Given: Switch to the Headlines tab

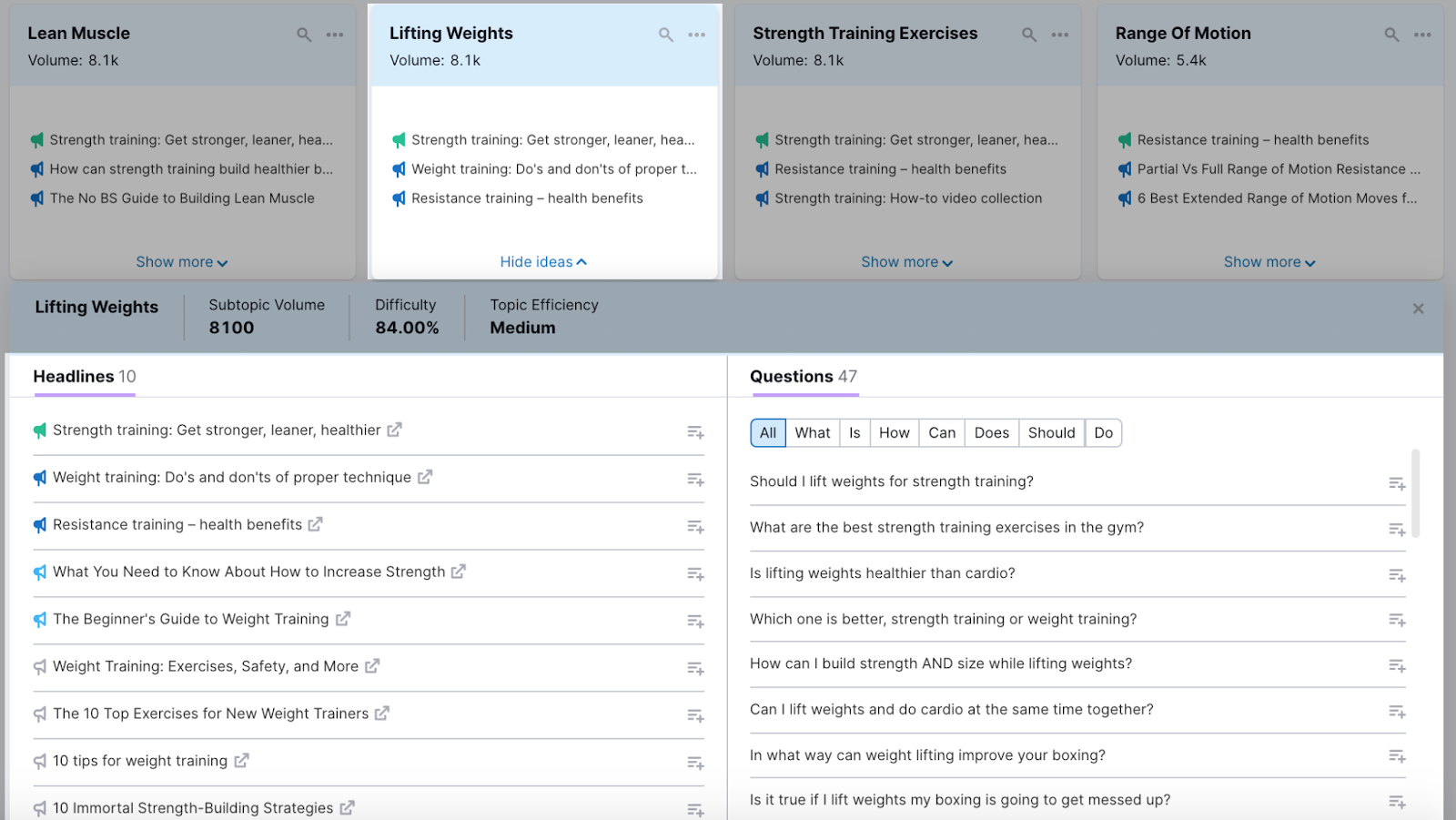Looking at the screenshot, I should [x=83, y=376].
